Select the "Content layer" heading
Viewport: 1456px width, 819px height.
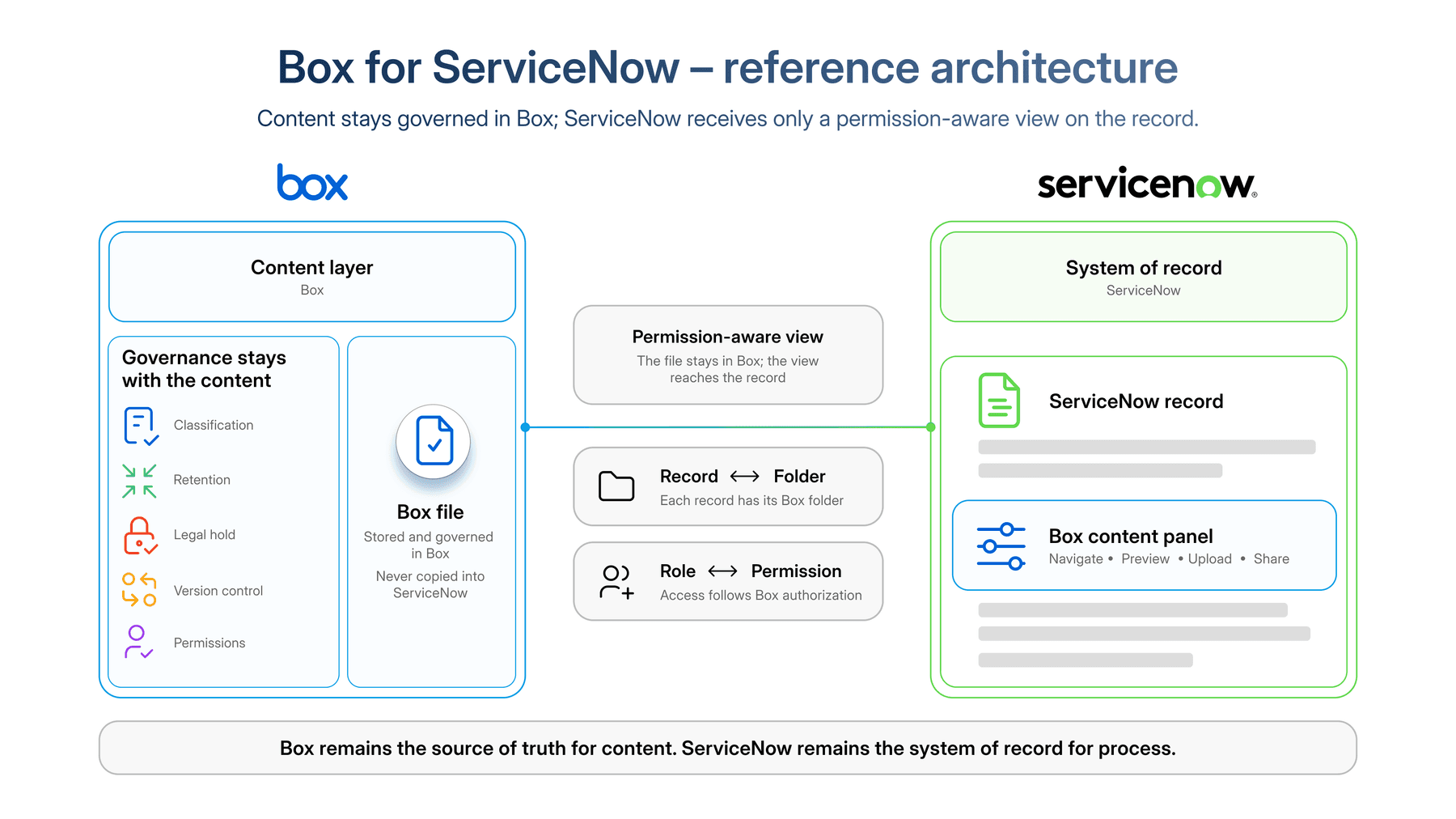click(312, 268)
